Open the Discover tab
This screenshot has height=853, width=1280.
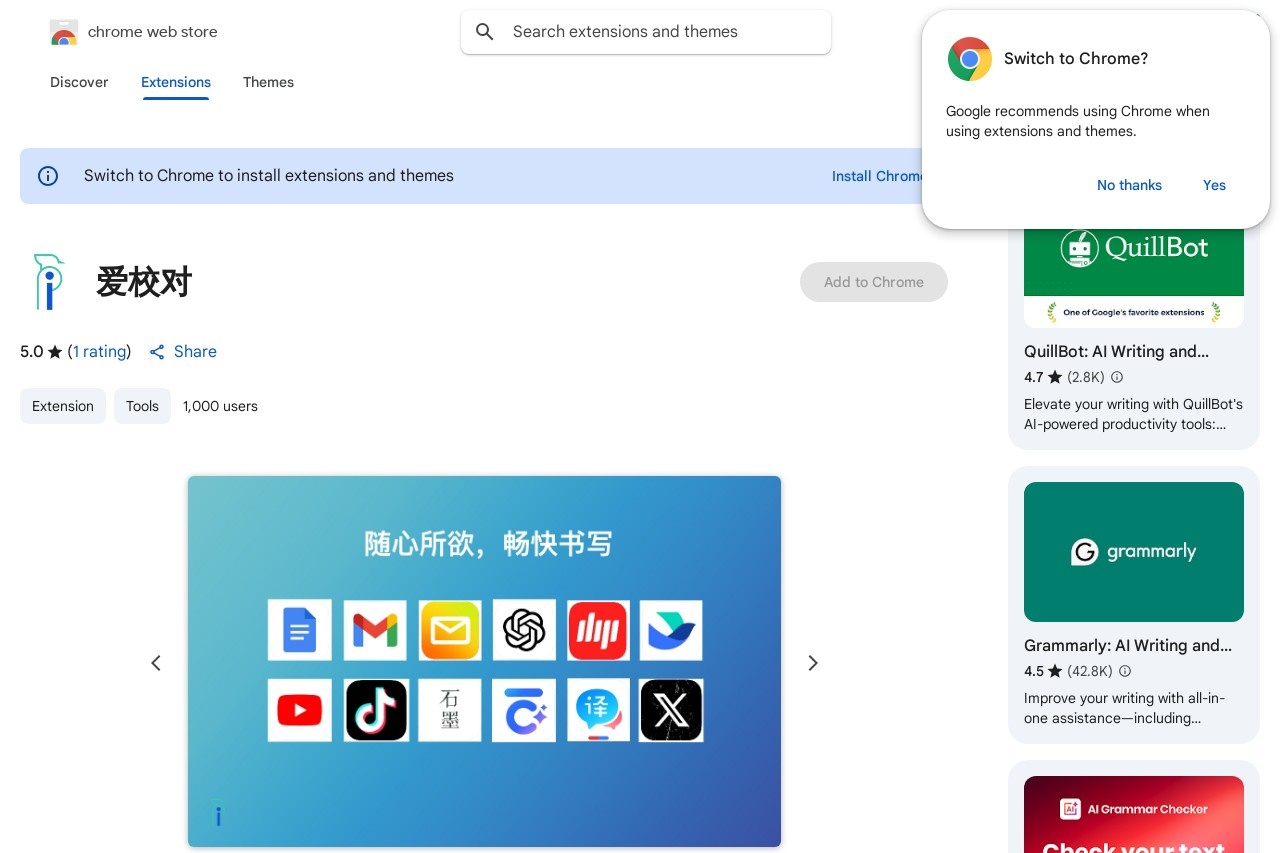coord(79,82)
